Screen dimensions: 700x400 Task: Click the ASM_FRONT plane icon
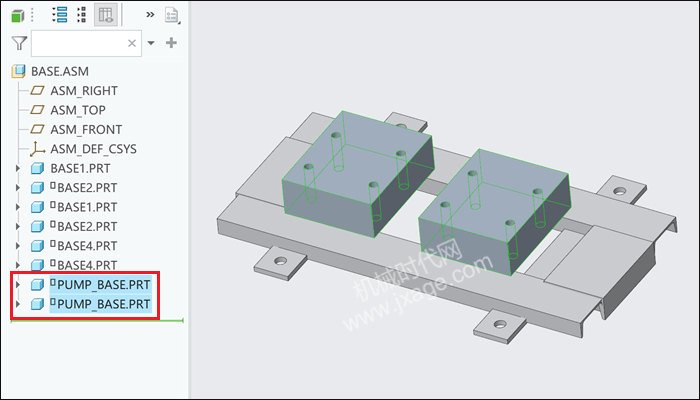pyautogui.click(x=37, y=129)
